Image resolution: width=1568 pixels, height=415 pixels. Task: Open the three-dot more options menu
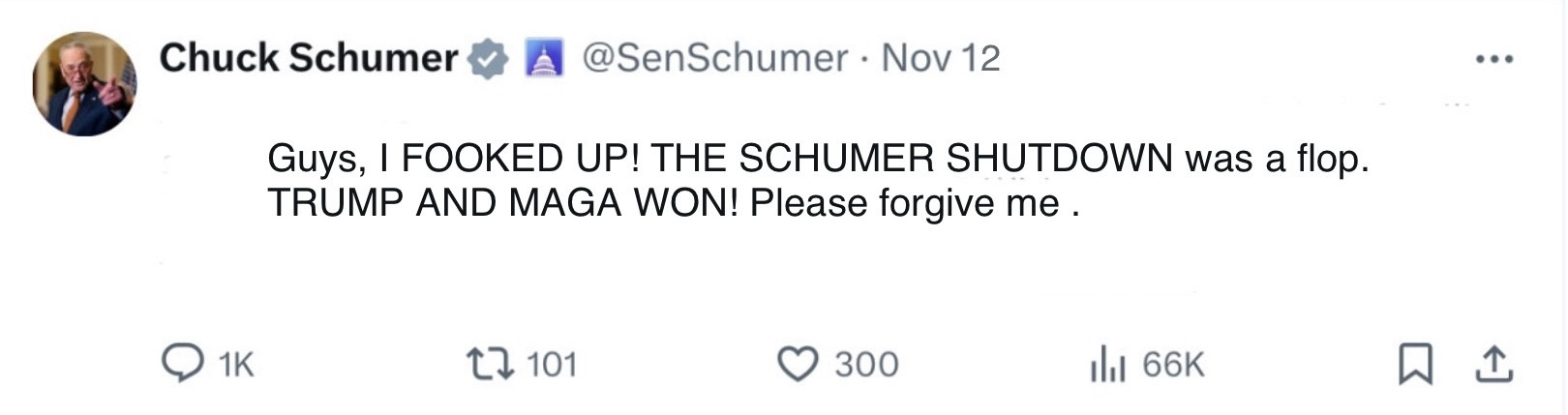[1494, 59]
